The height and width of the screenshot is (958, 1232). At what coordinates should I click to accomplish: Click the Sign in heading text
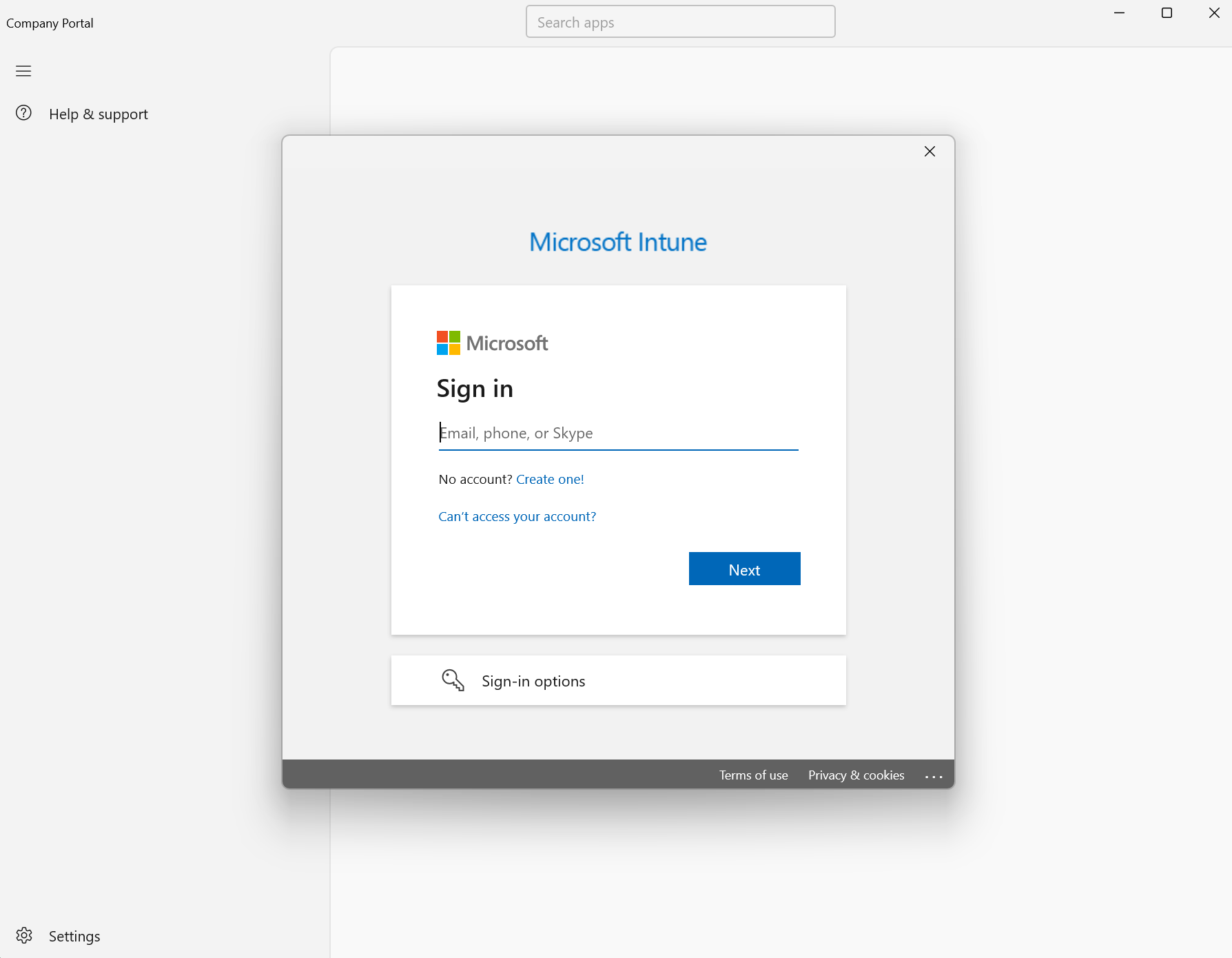(x=475, y=389)
